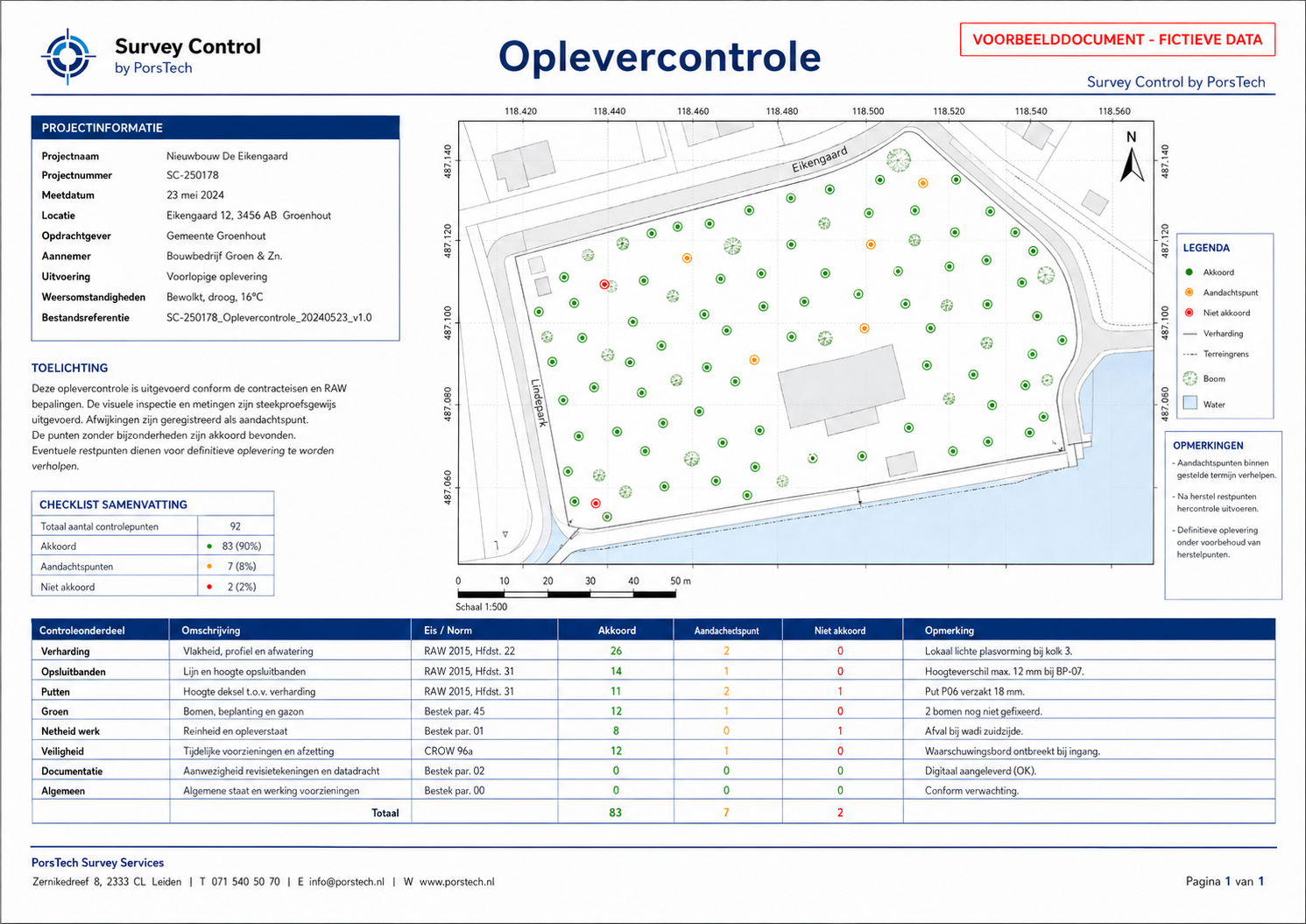
Task: Click the 'CROW 96a' norm cell
Action: (448, 751)
